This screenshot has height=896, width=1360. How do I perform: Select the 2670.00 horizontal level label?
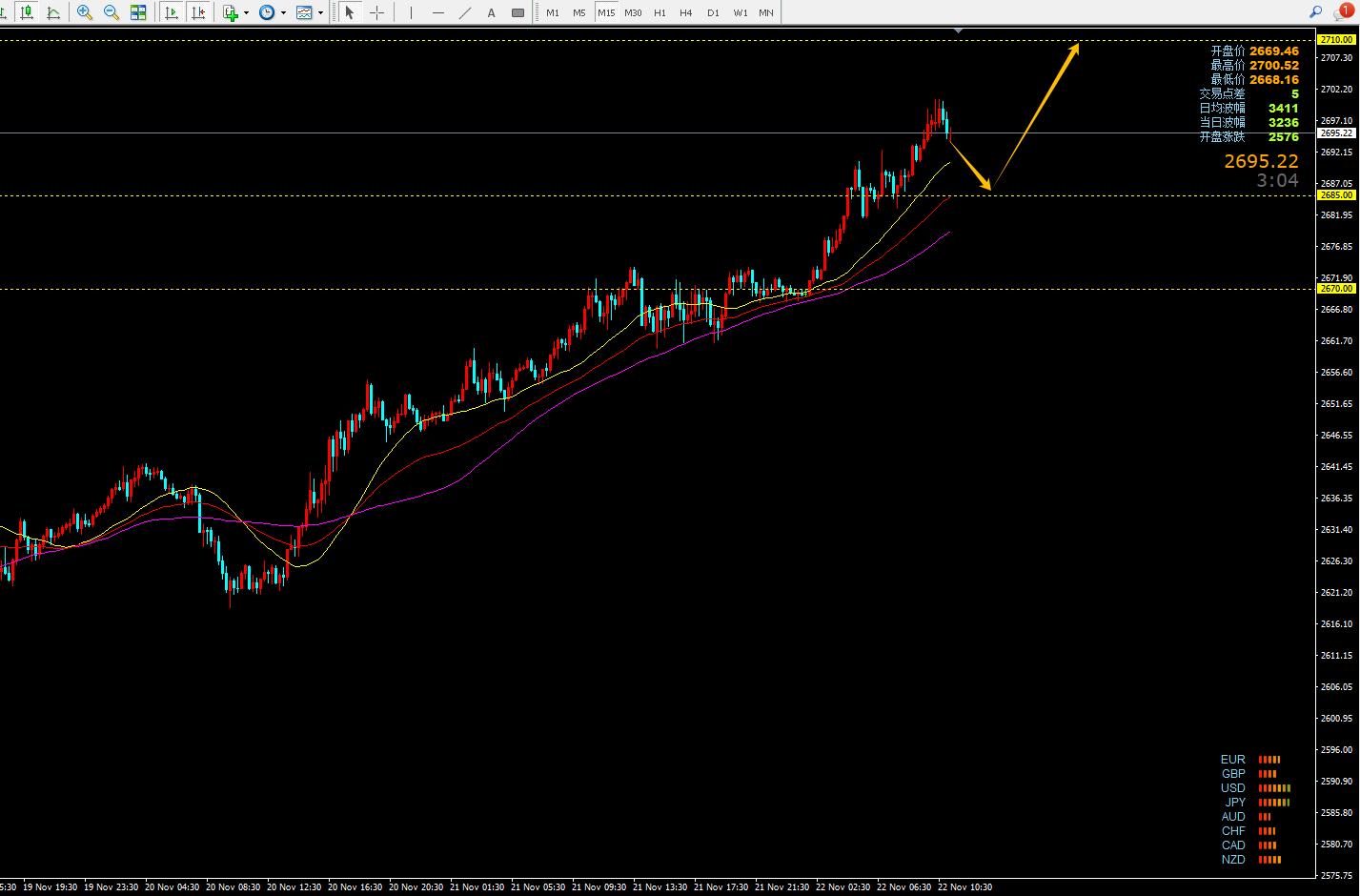click(x=1336, y=289)
